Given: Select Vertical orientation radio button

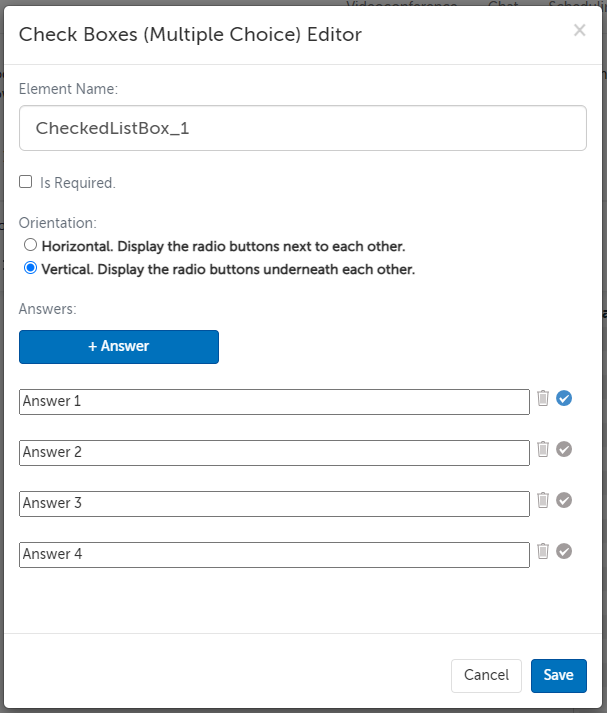Looking at the screenshot, I should click(x=31, y=268).
